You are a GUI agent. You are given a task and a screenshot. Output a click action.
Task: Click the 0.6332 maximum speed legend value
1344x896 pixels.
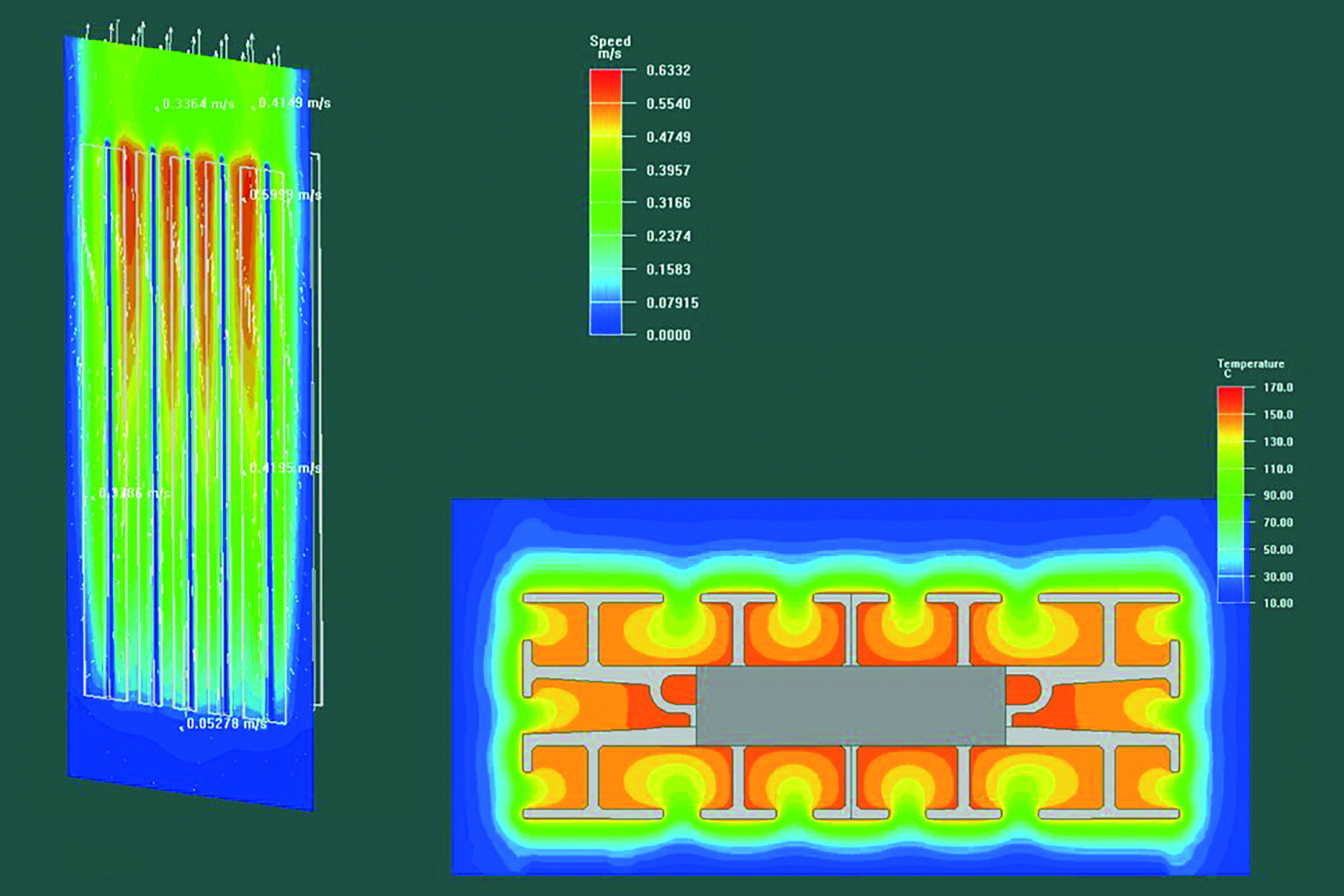click(x=668, y=71)
